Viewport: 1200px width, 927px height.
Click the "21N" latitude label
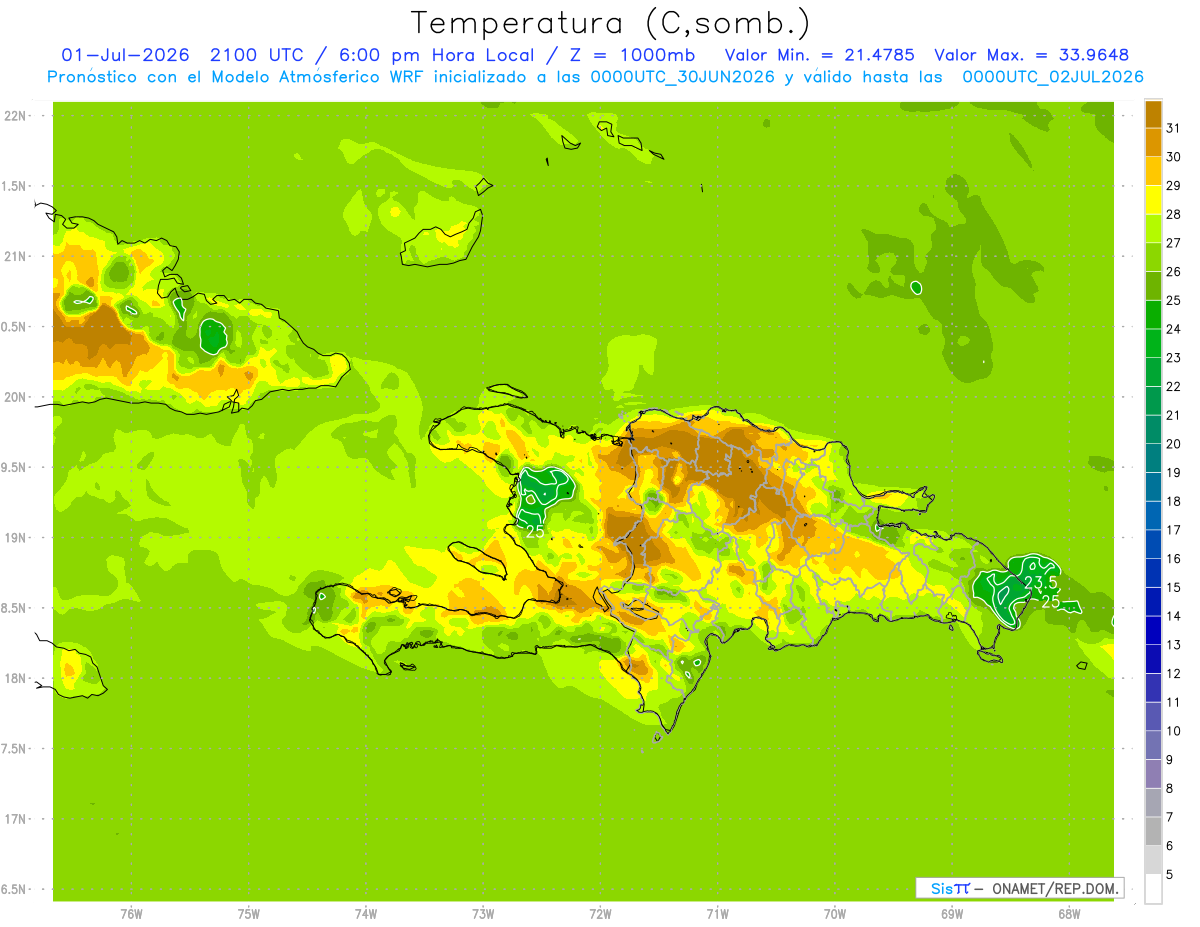[15, 257]
